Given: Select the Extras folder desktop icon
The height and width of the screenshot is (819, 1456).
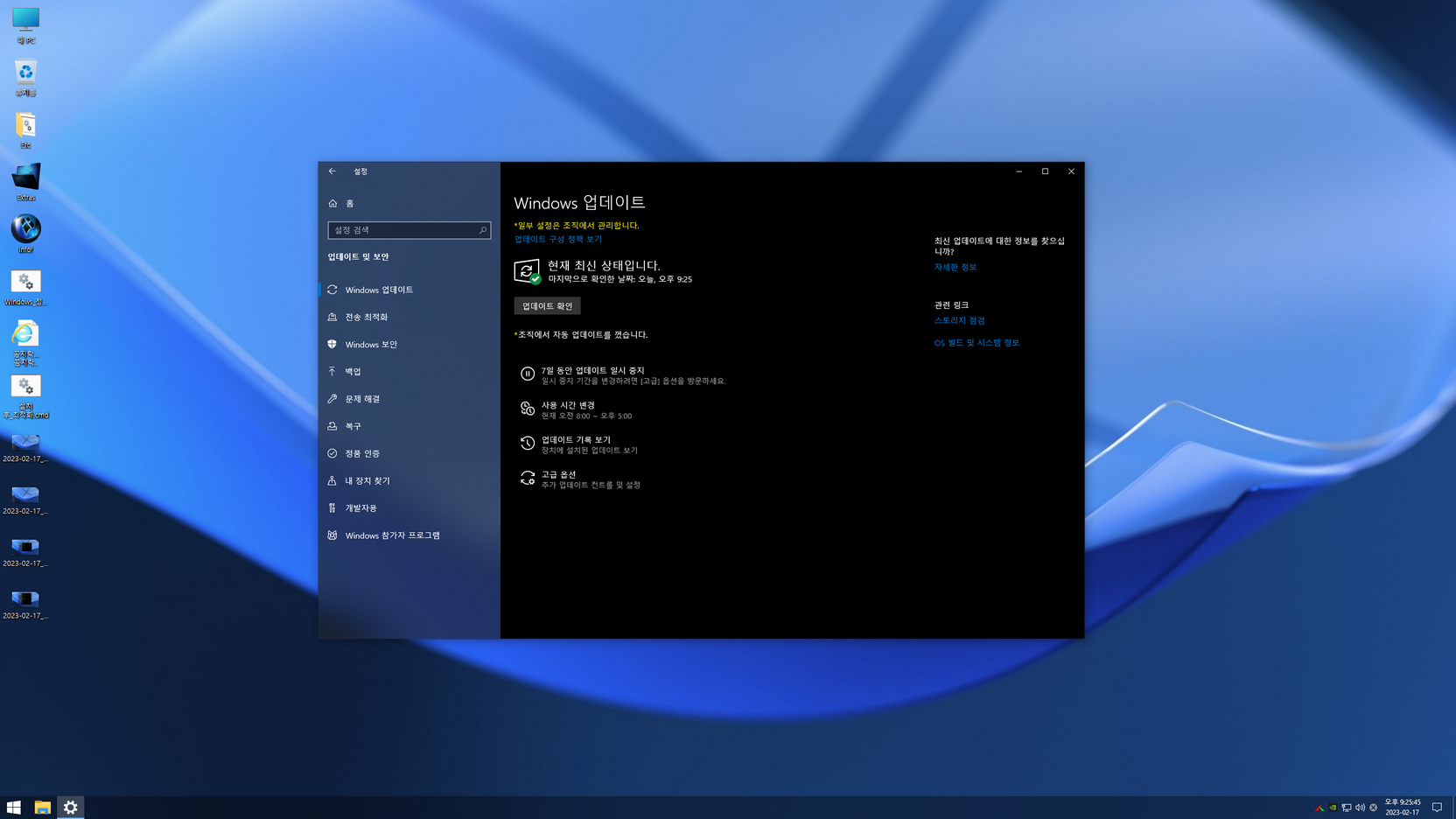Looking at the screenshot, I should [x=25, y=182].
